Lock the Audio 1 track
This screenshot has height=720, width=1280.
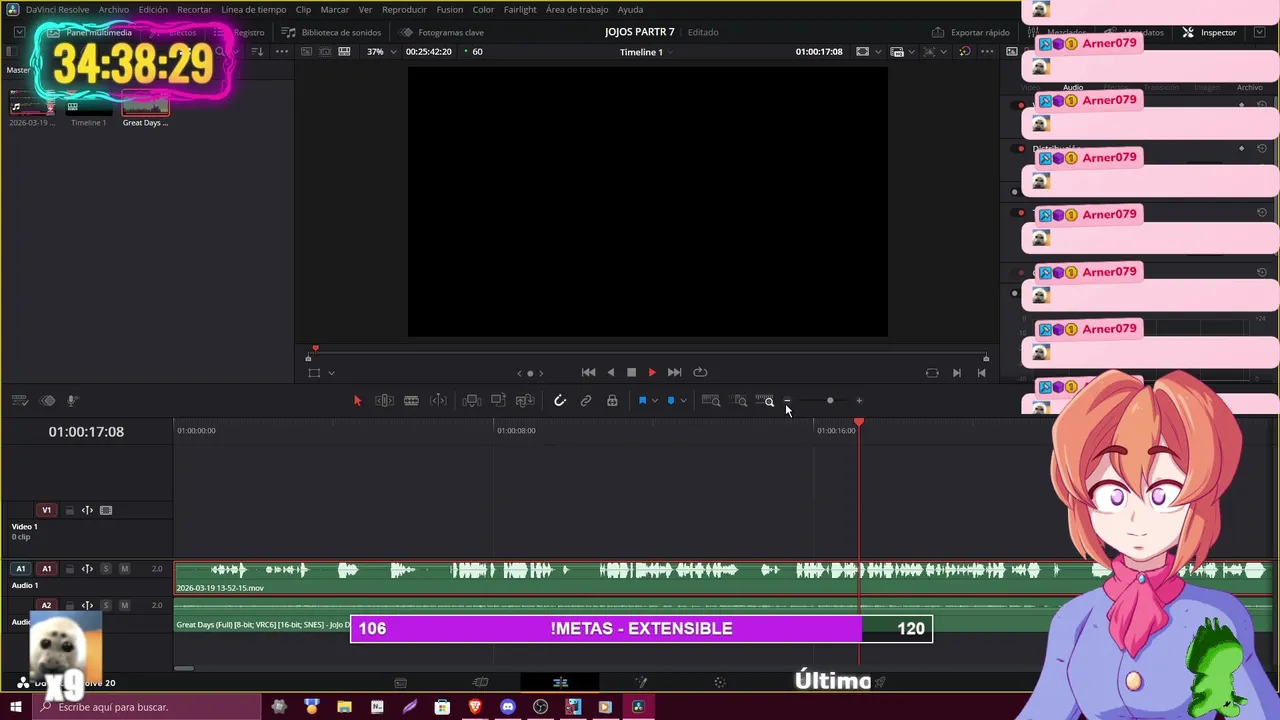pos(70,569)
